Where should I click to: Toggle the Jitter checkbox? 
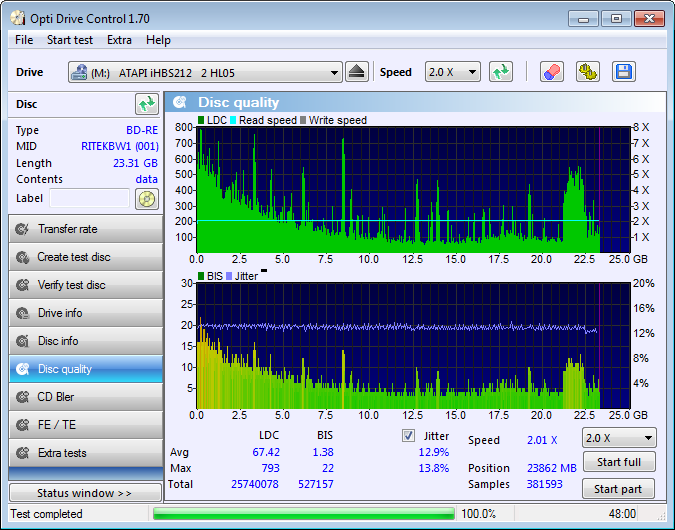(x=408, y=436)
